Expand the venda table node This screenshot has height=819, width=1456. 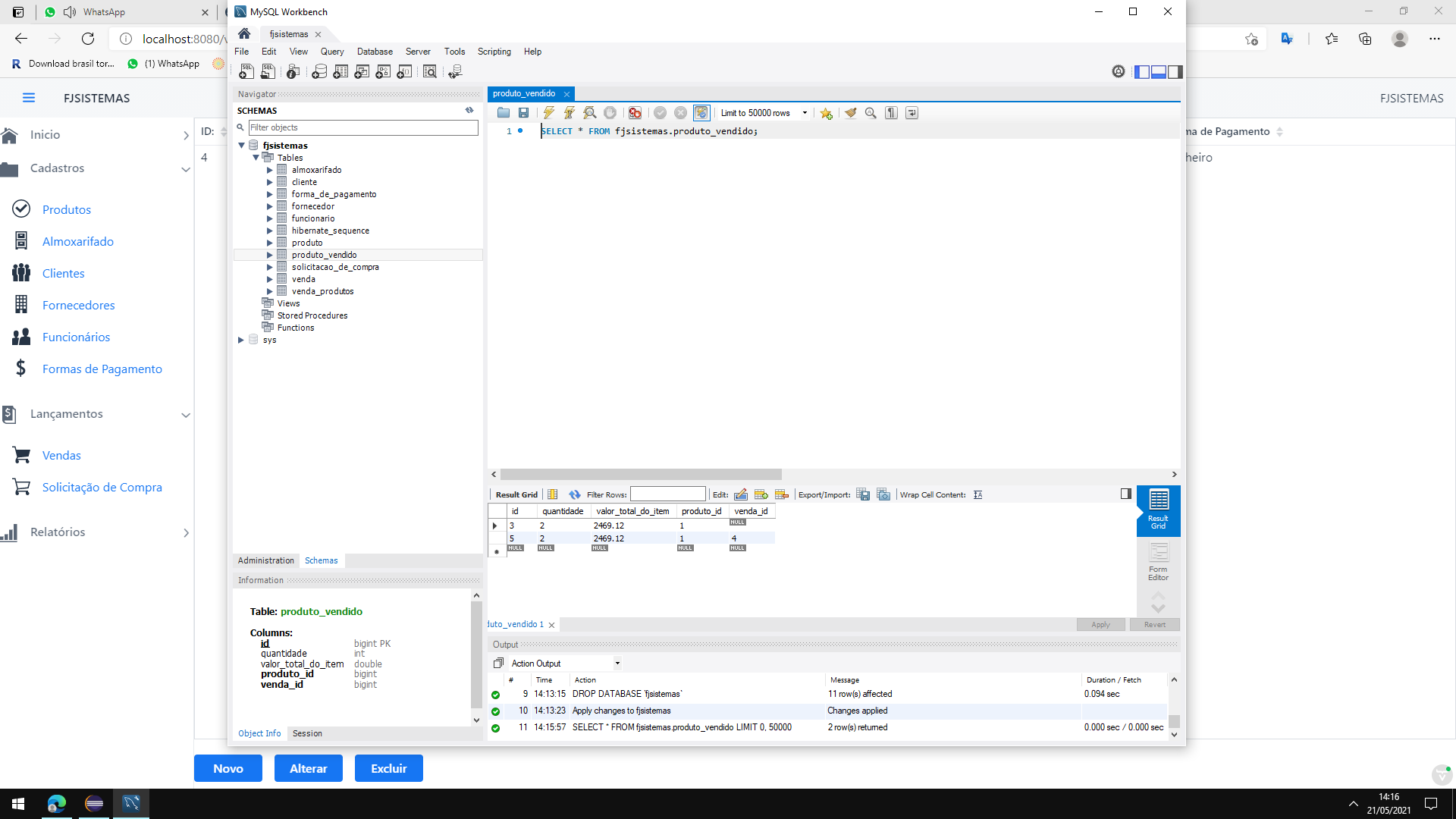click(269, 279)
